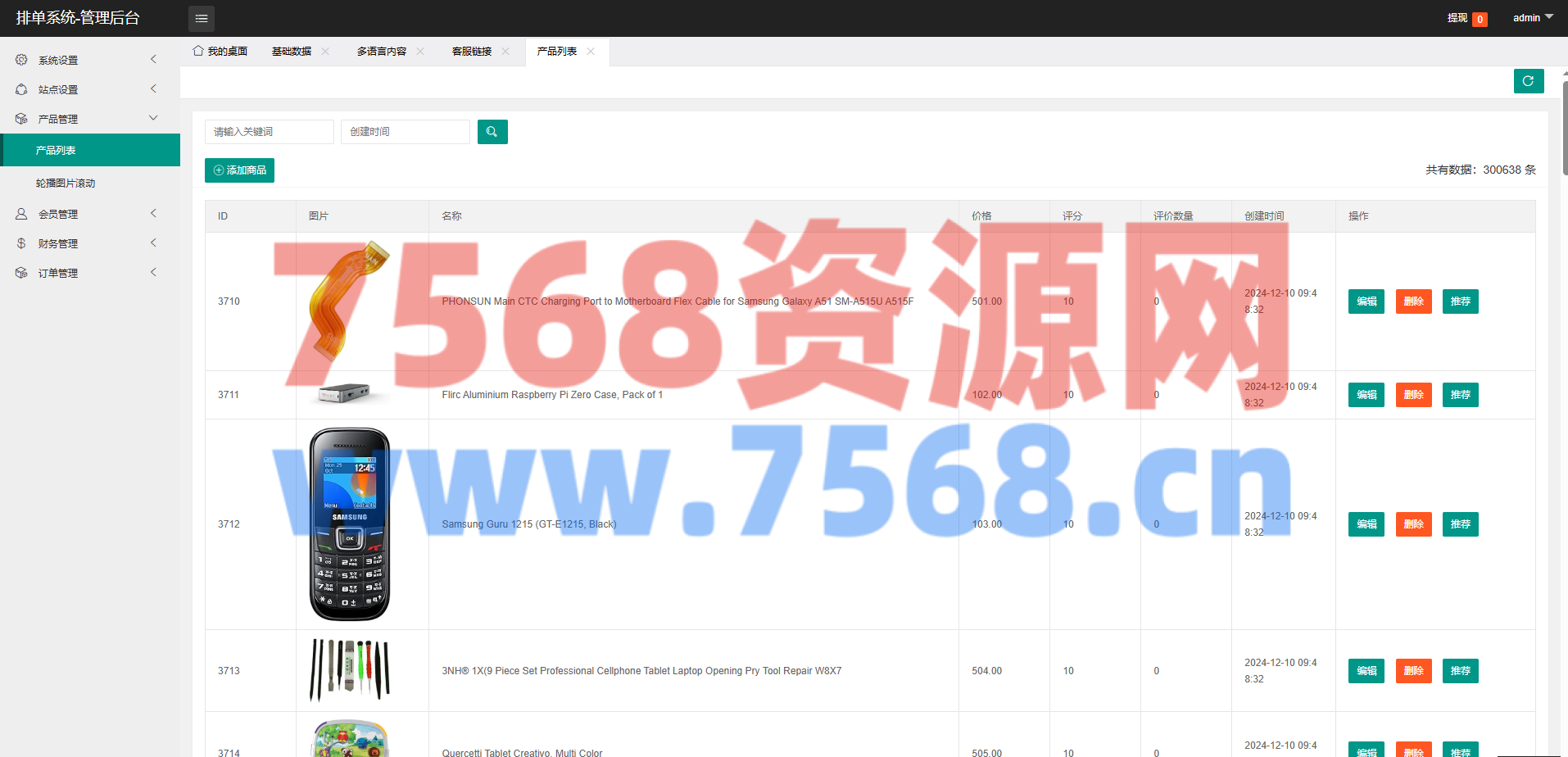
Task: Click the 系统设置 gear icon
Action: (x=21, y=60)
